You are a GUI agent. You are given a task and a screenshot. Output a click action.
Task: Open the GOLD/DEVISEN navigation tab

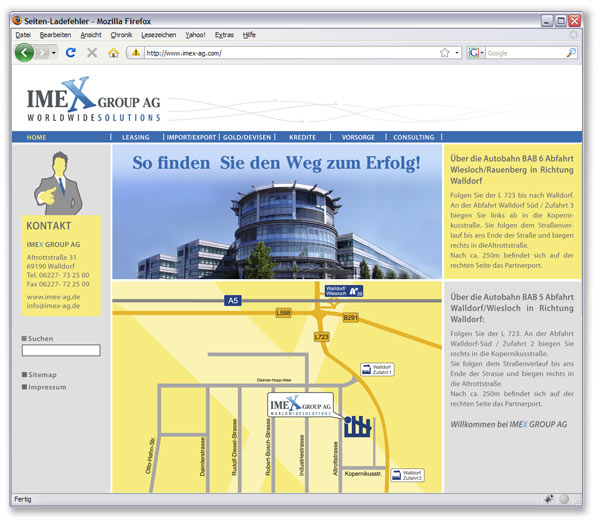pos(247,137)
